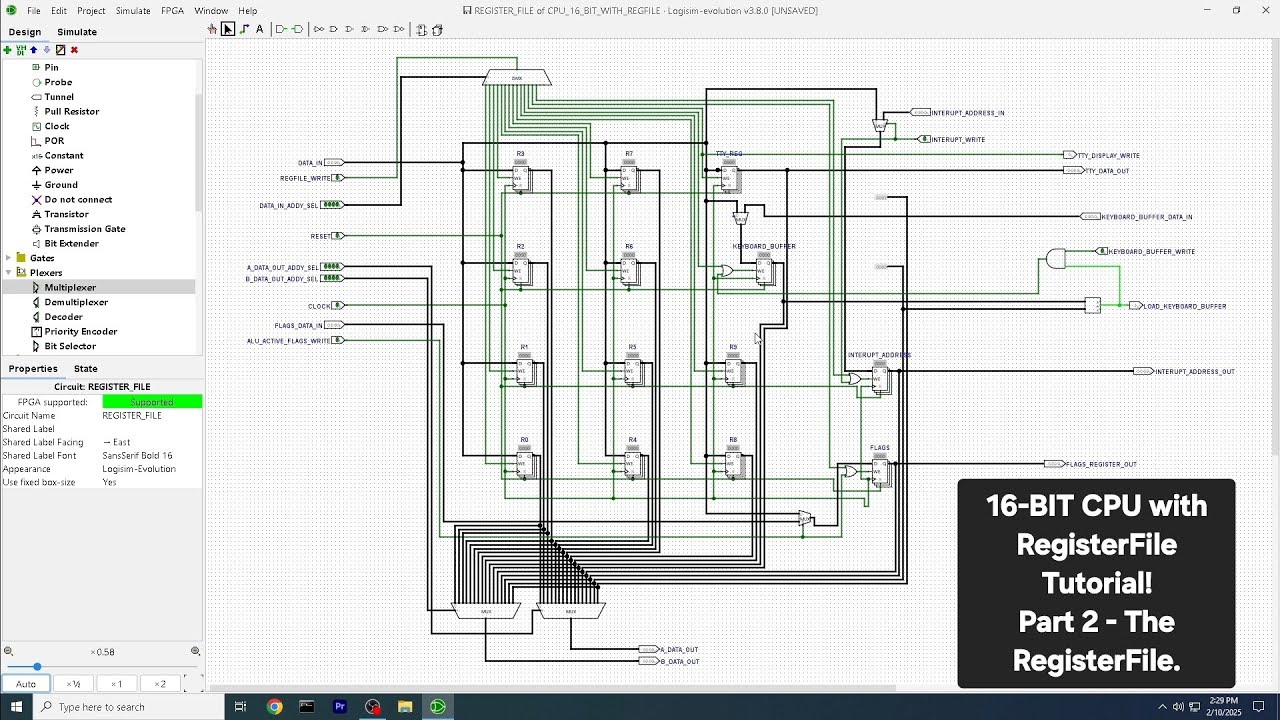The height and width of the screenshot is (720, 1280).
Task: Select Constant in the component tree
Action: pos(64,156)
